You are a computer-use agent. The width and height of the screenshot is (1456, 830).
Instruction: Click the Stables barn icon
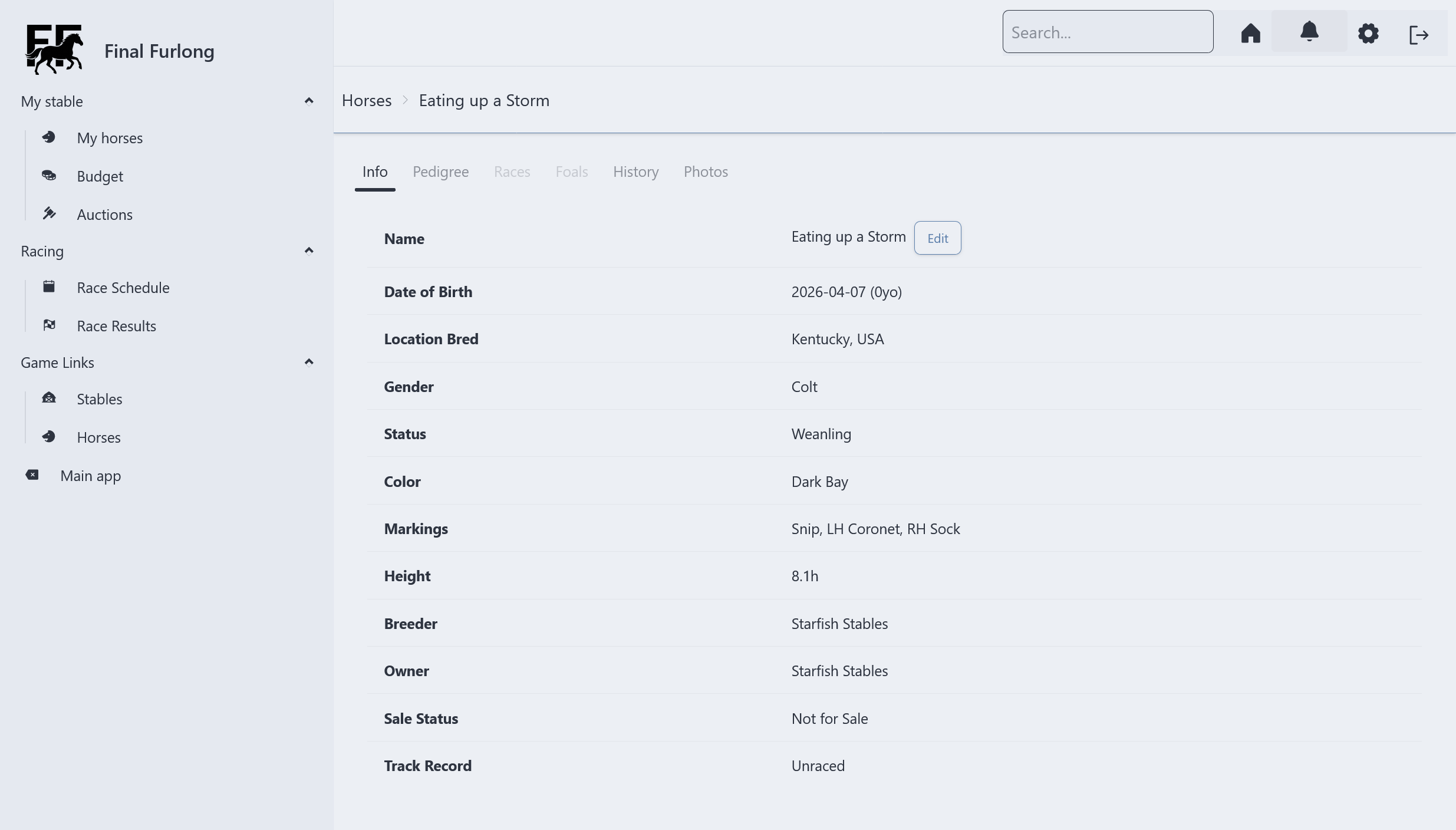(x=49, y=398)
